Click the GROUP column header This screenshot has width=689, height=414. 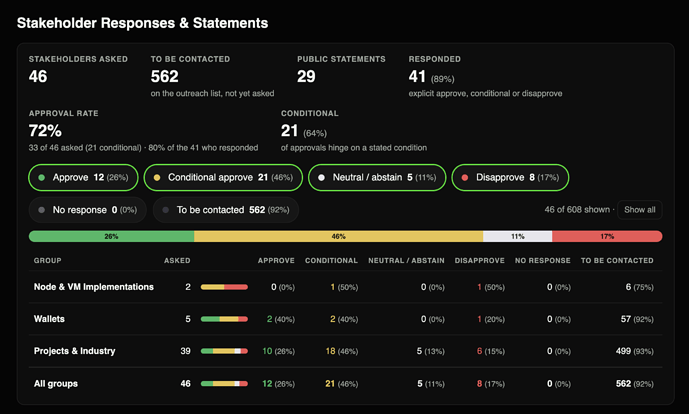47,261
